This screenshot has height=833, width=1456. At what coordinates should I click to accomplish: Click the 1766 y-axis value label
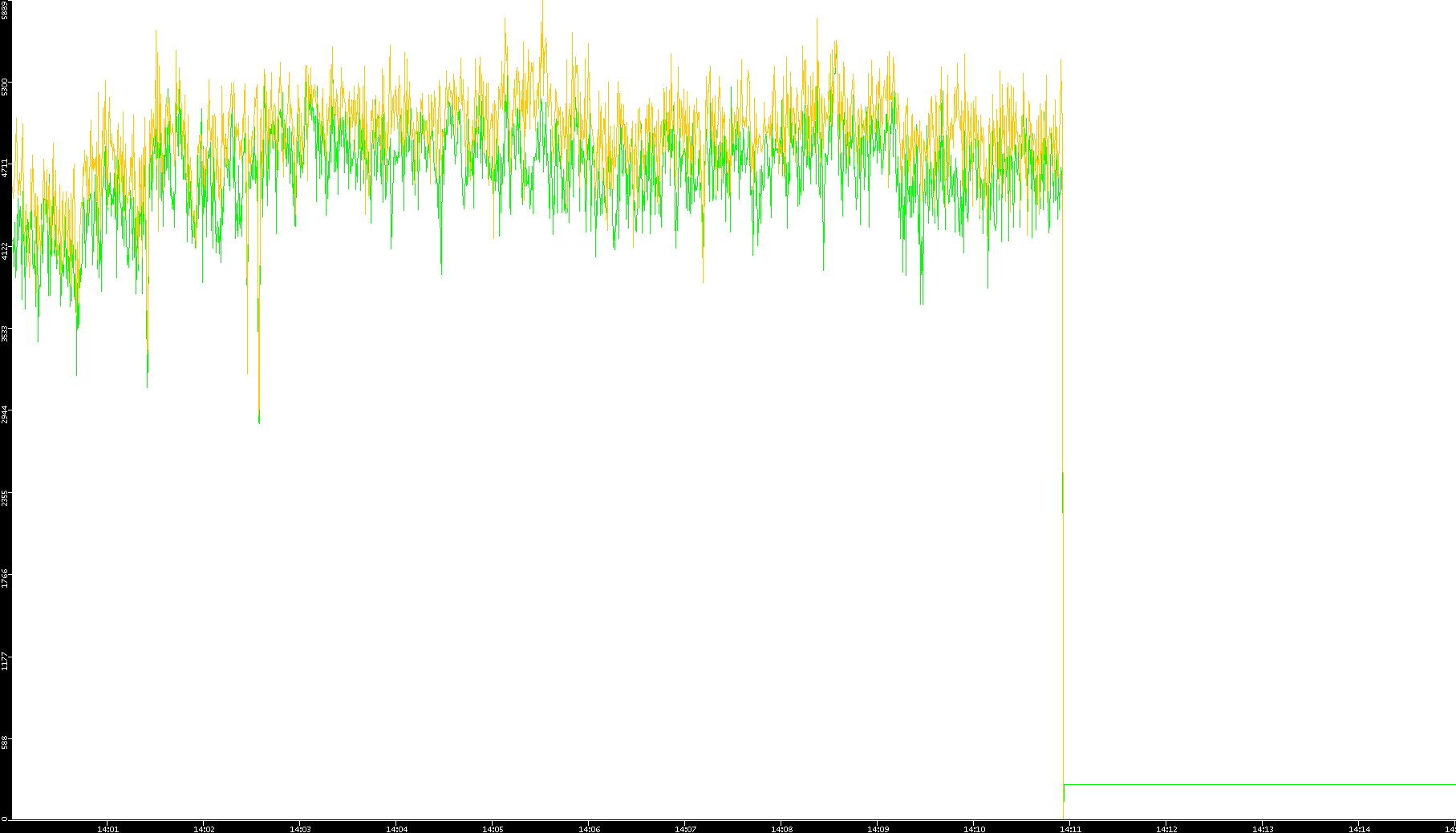point(5,579)
